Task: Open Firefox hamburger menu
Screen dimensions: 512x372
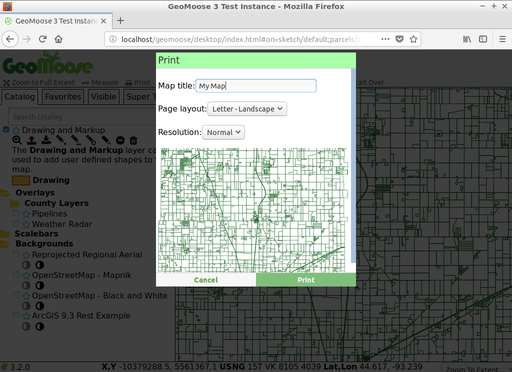Action: point(502,39)
